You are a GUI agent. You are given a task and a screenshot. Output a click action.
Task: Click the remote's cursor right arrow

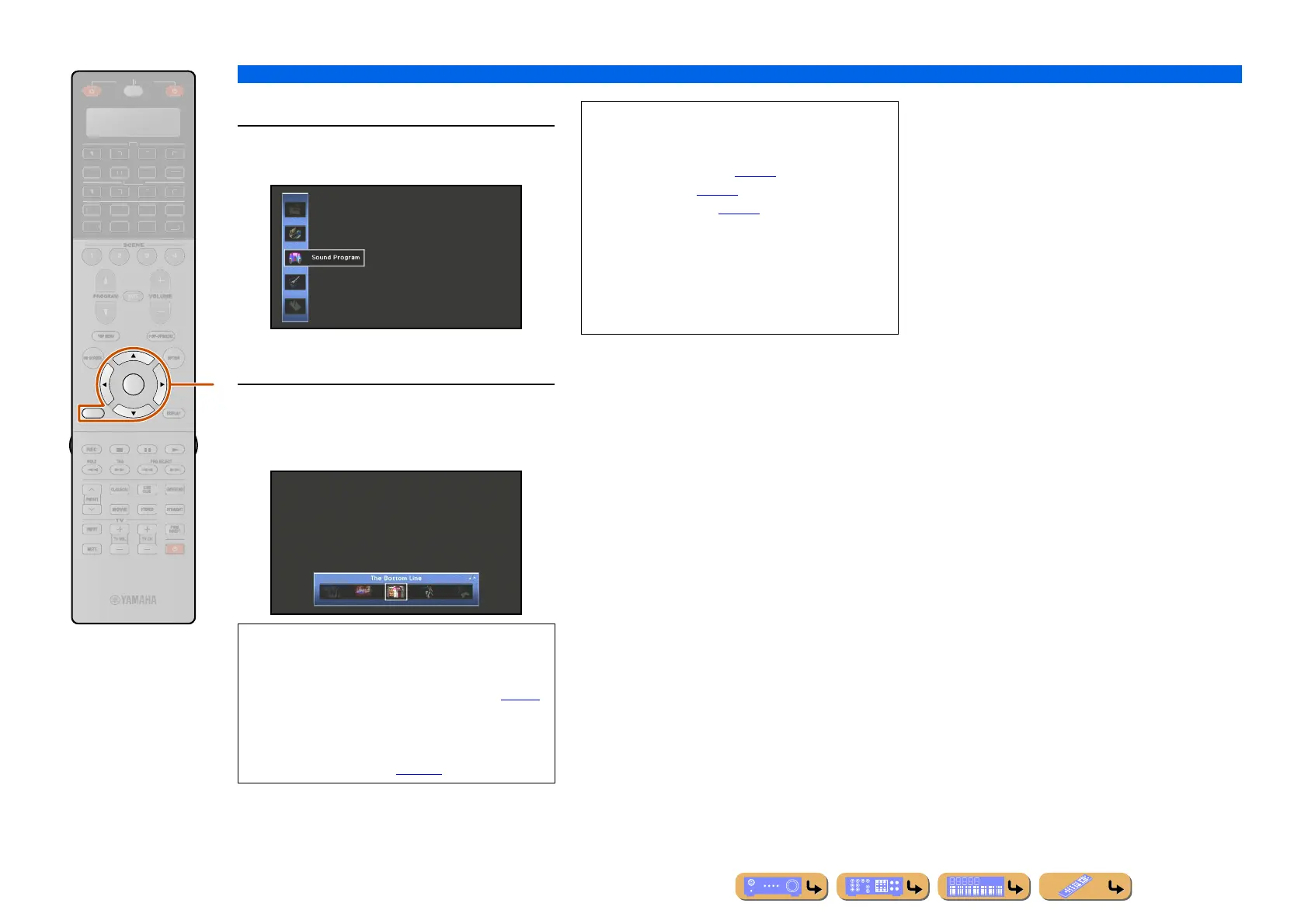pyautogui.click(x=162, y=384)
